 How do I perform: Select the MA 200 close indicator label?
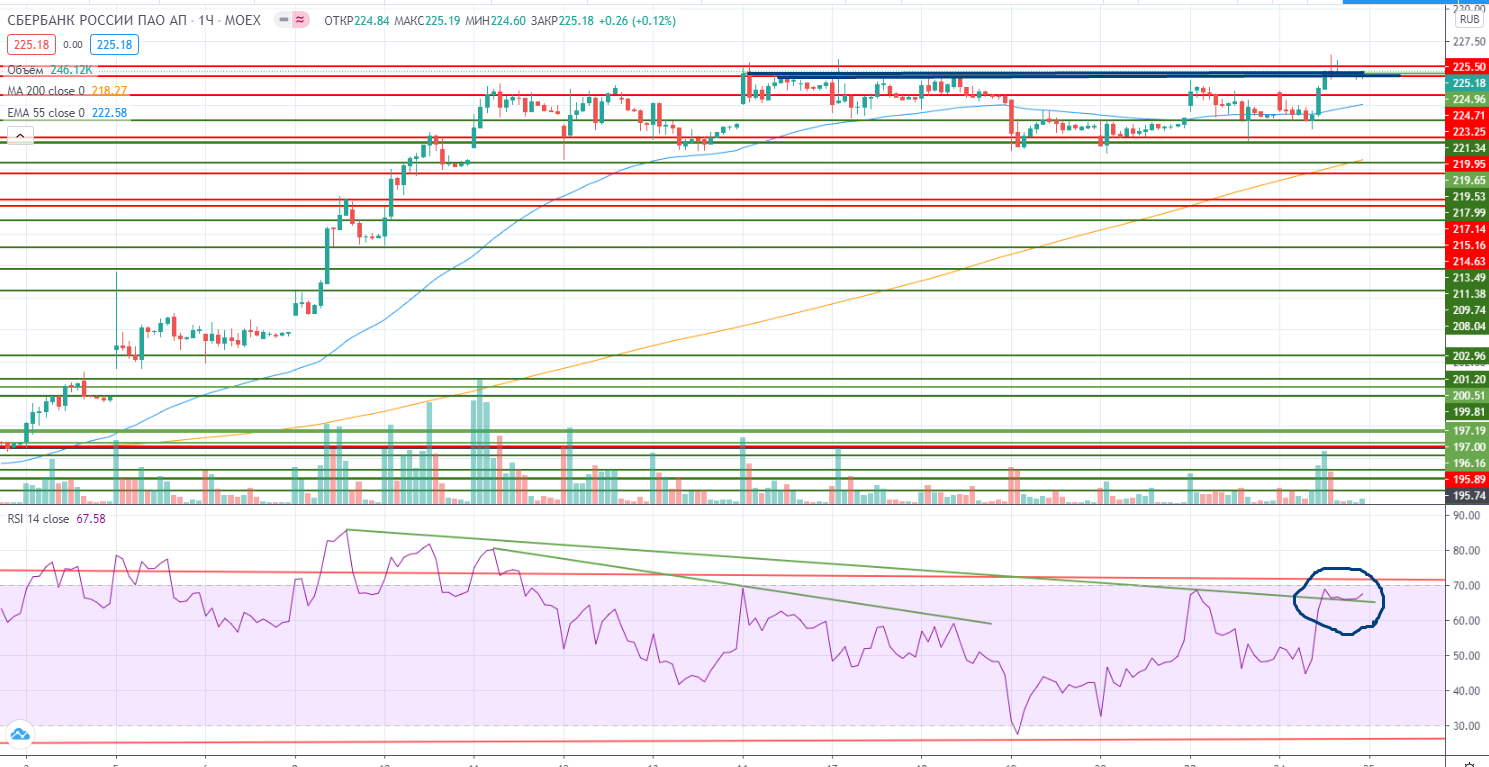coord(46,91)
